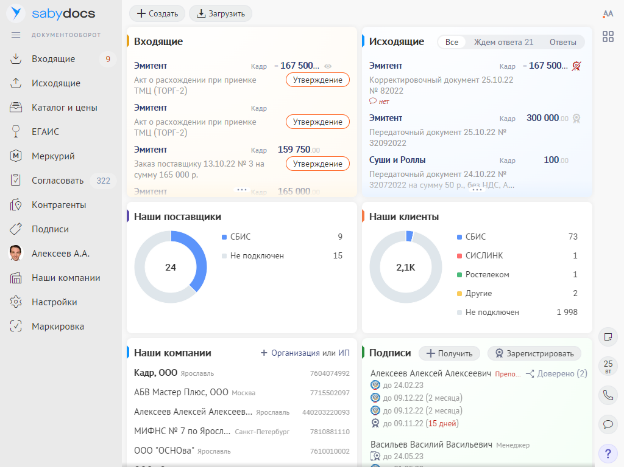Click the signature icon before до 24.02.23
Viewport: 624px width, 467px height.
coord(375,385)
